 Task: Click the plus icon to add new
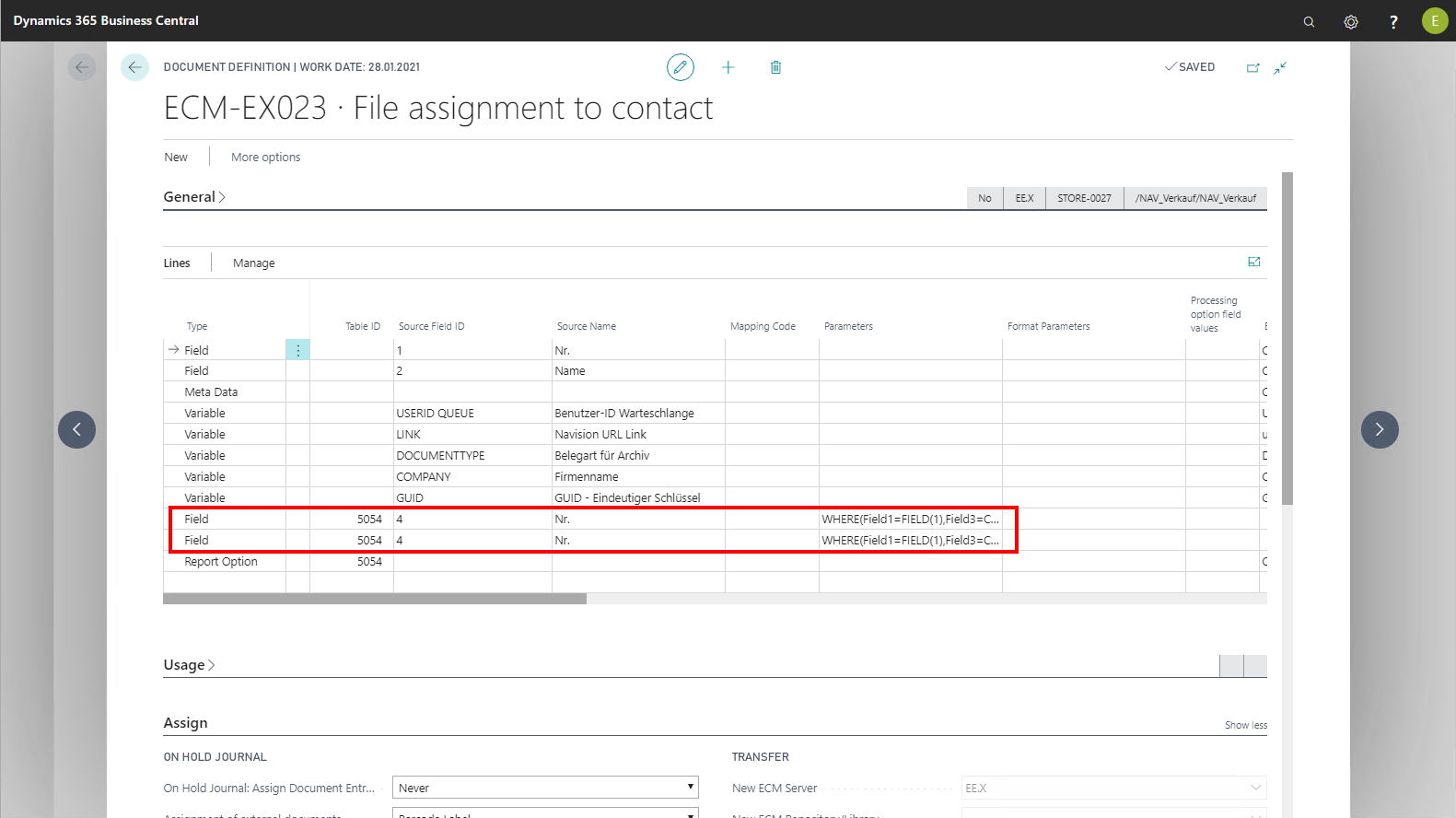click(728, 67)
